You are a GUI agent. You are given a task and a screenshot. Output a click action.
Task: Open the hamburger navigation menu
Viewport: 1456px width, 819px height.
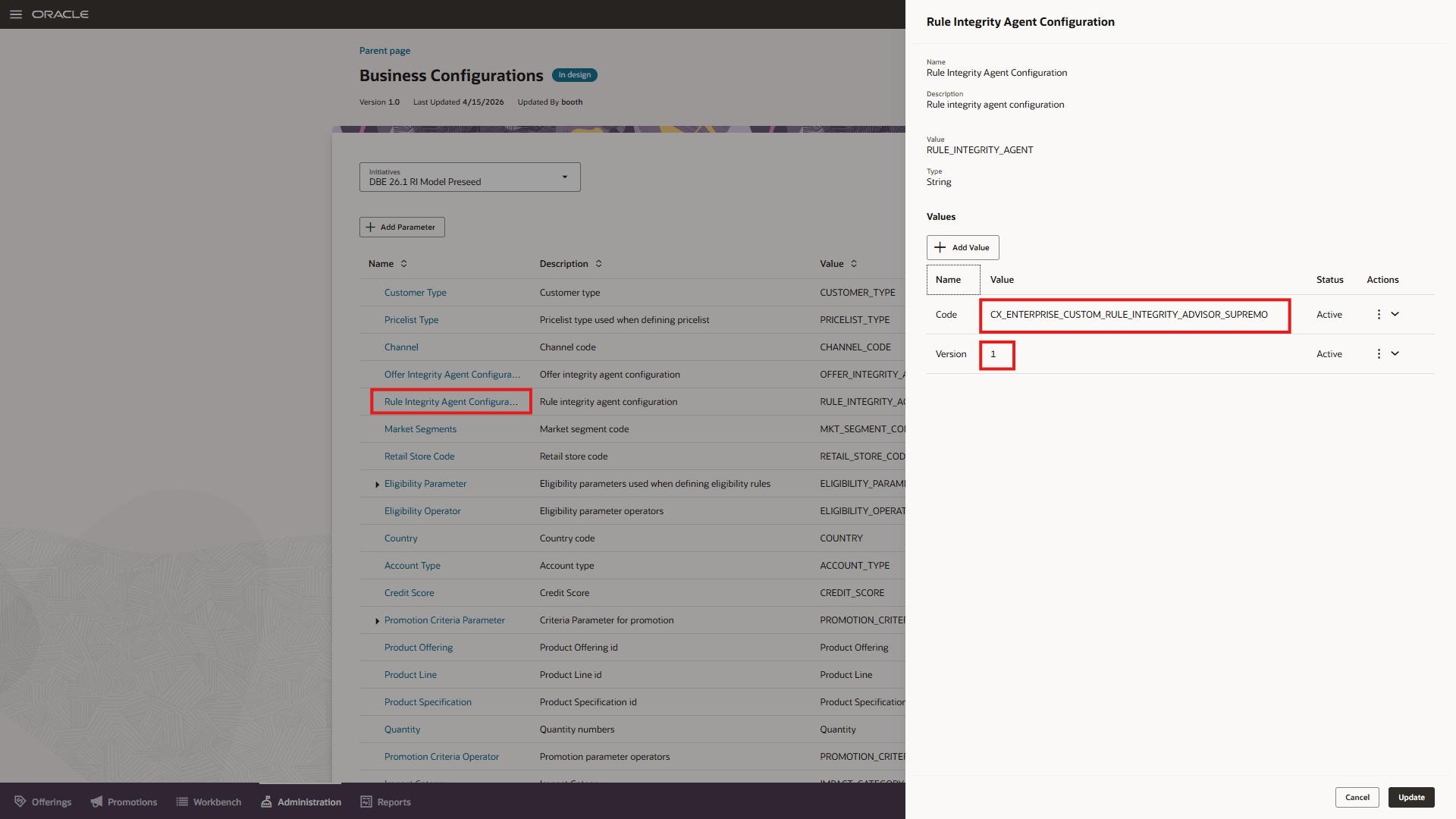16,14
